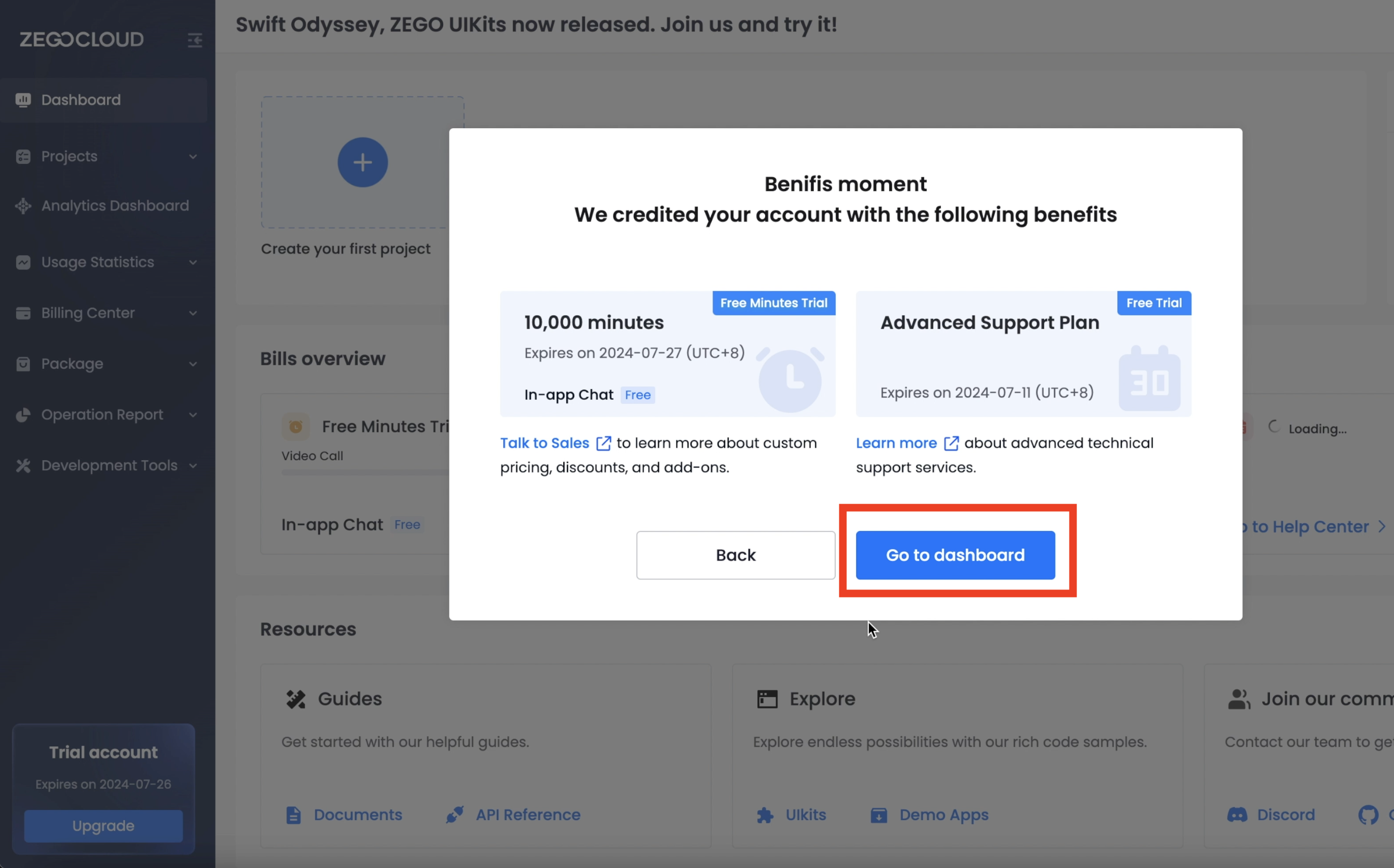The width and height of the screenshot is (1394, 868).
Task: Expand the Usage Statistics section
Action: pyautogui.click(x=193, y=262)
